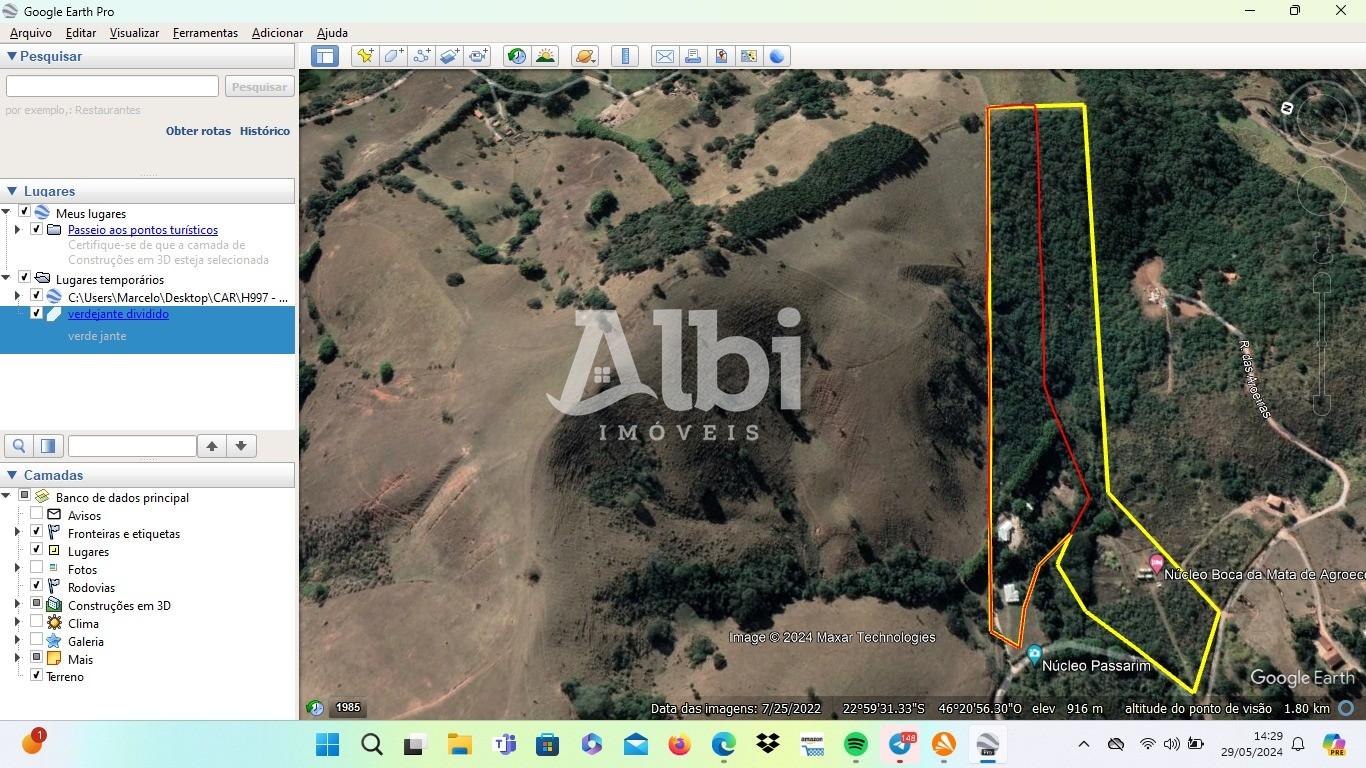Uncheck the Lugares layer checkbox

[37, 550]
